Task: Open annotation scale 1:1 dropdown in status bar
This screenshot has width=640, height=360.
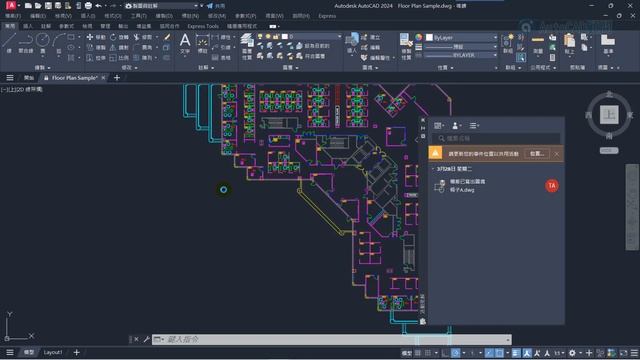Action: click(558, 353)
